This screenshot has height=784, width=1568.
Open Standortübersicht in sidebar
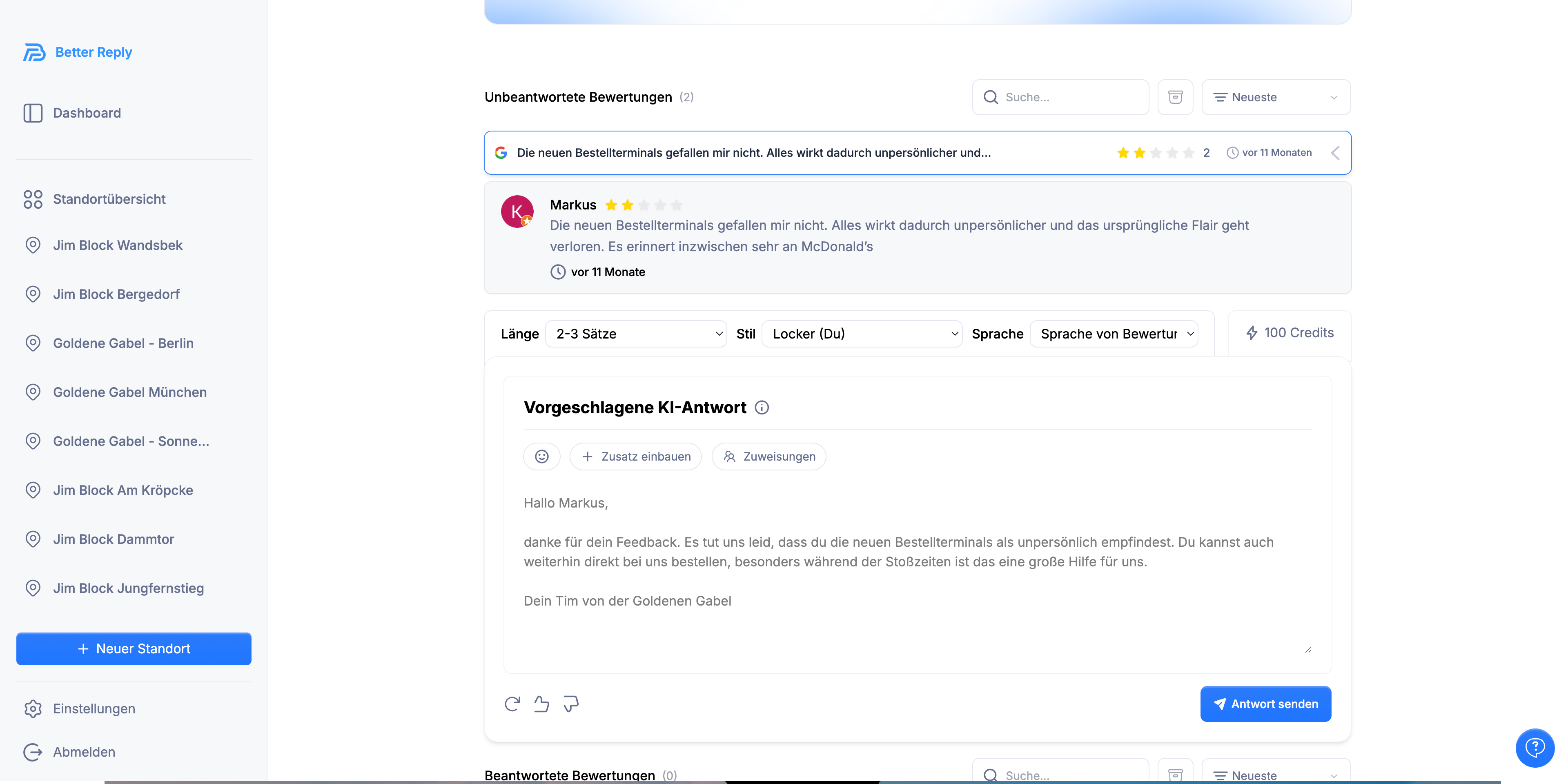click(x=109, y=199)
